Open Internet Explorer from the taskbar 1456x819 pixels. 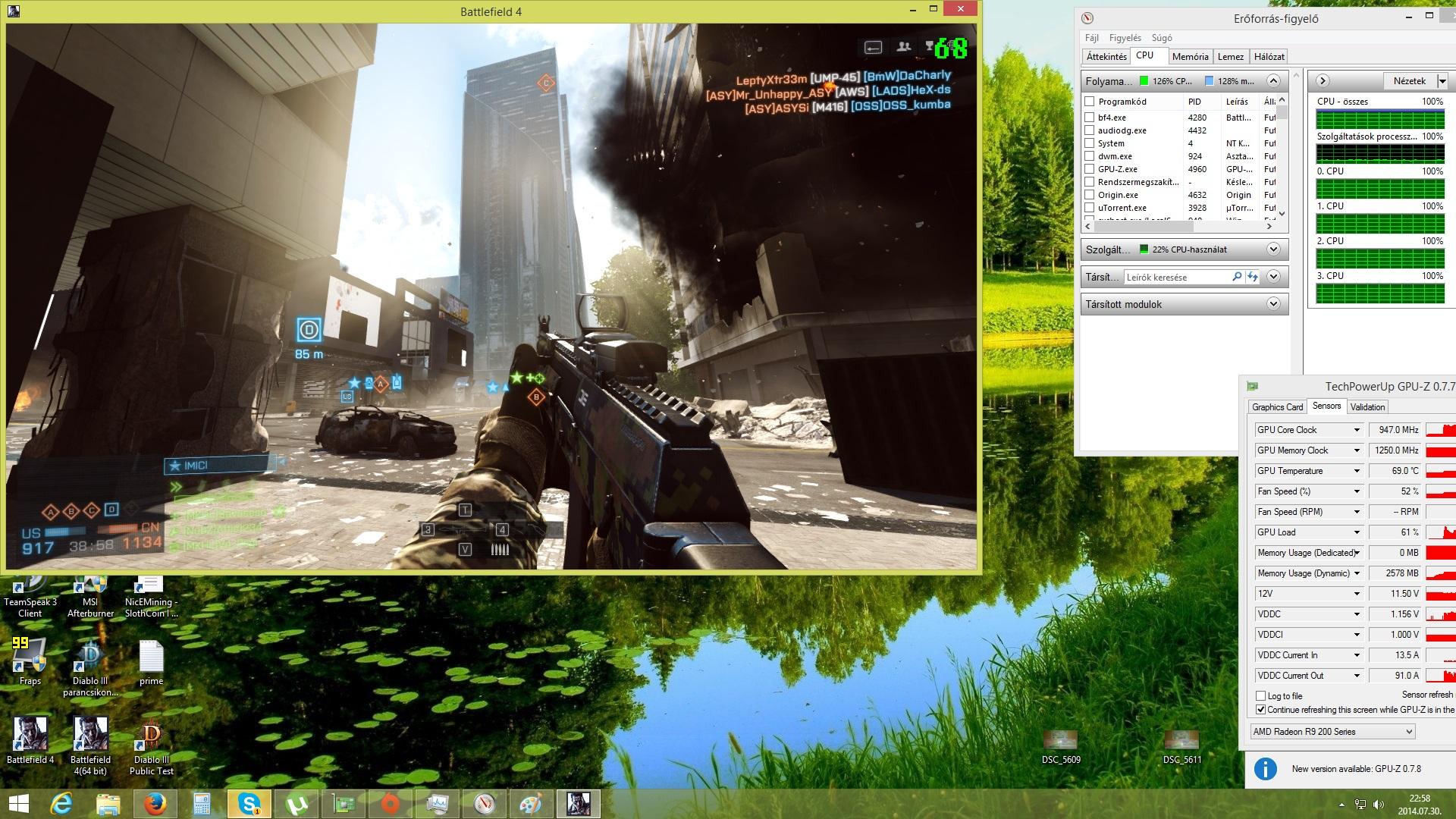pyautogui.click(x=61, y=804)
